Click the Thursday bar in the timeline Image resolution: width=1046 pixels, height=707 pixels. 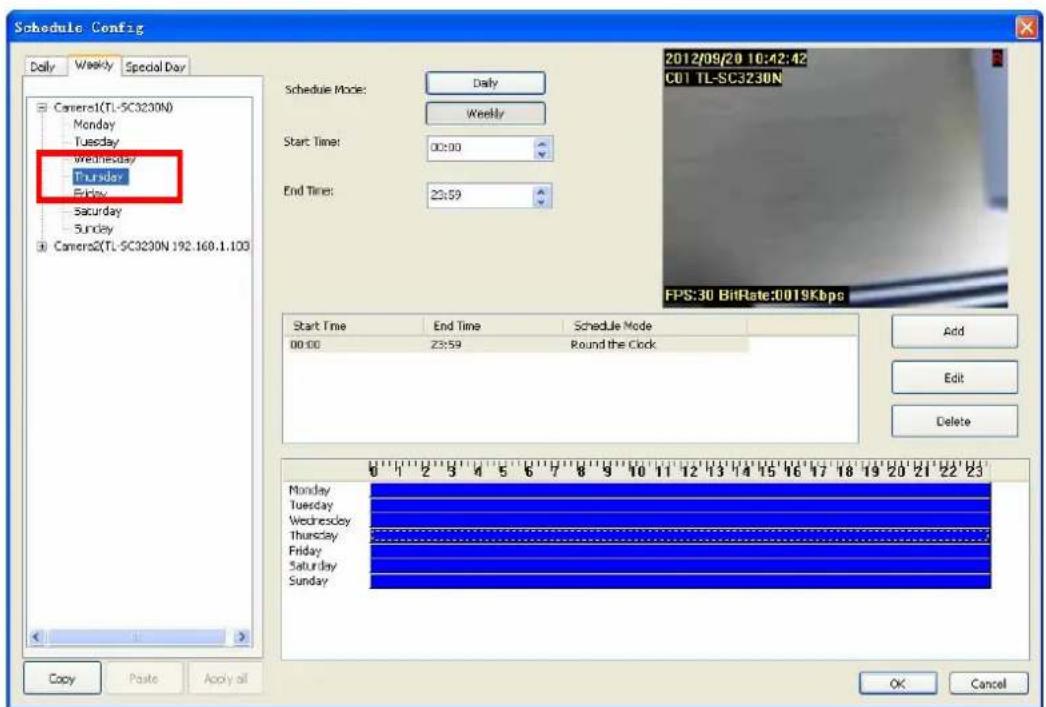680,536
